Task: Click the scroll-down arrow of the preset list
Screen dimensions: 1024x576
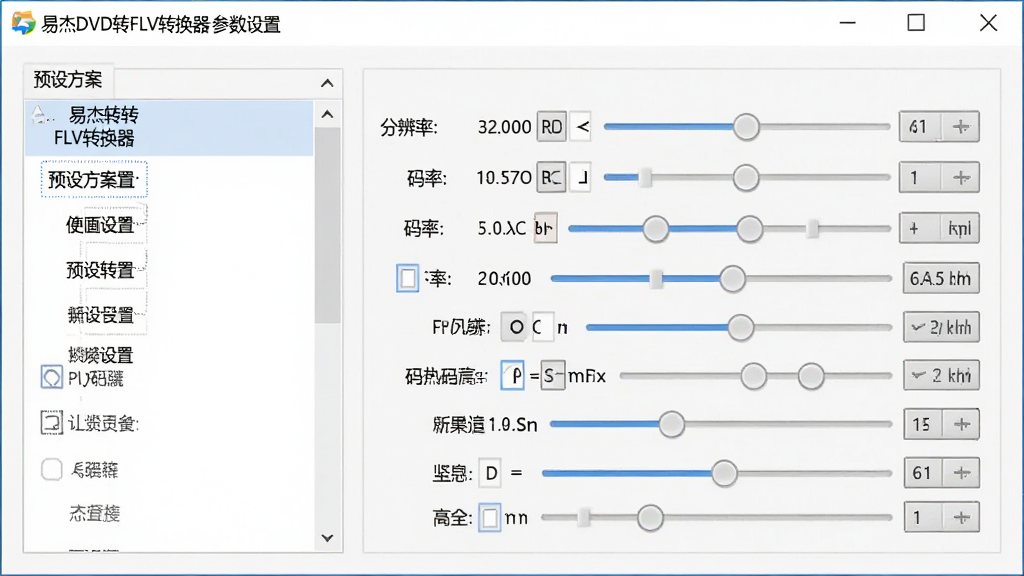Action: 328,538
